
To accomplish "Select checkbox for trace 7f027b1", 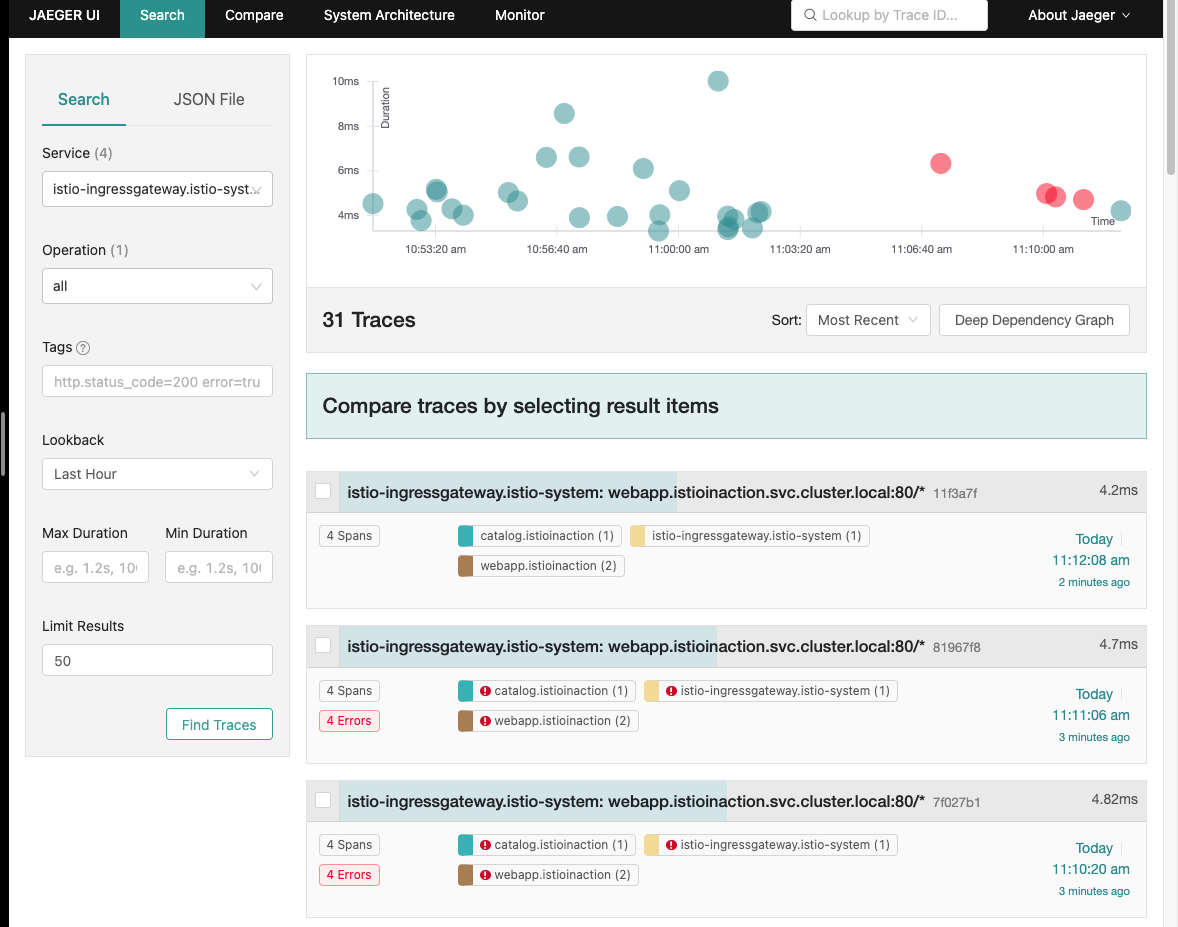I will point(323,800).
